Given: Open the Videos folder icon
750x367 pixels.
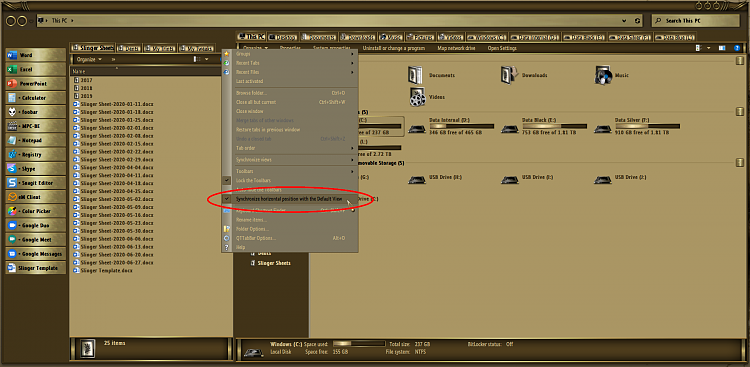Looking at the screenshot, I should coord(417,97).
